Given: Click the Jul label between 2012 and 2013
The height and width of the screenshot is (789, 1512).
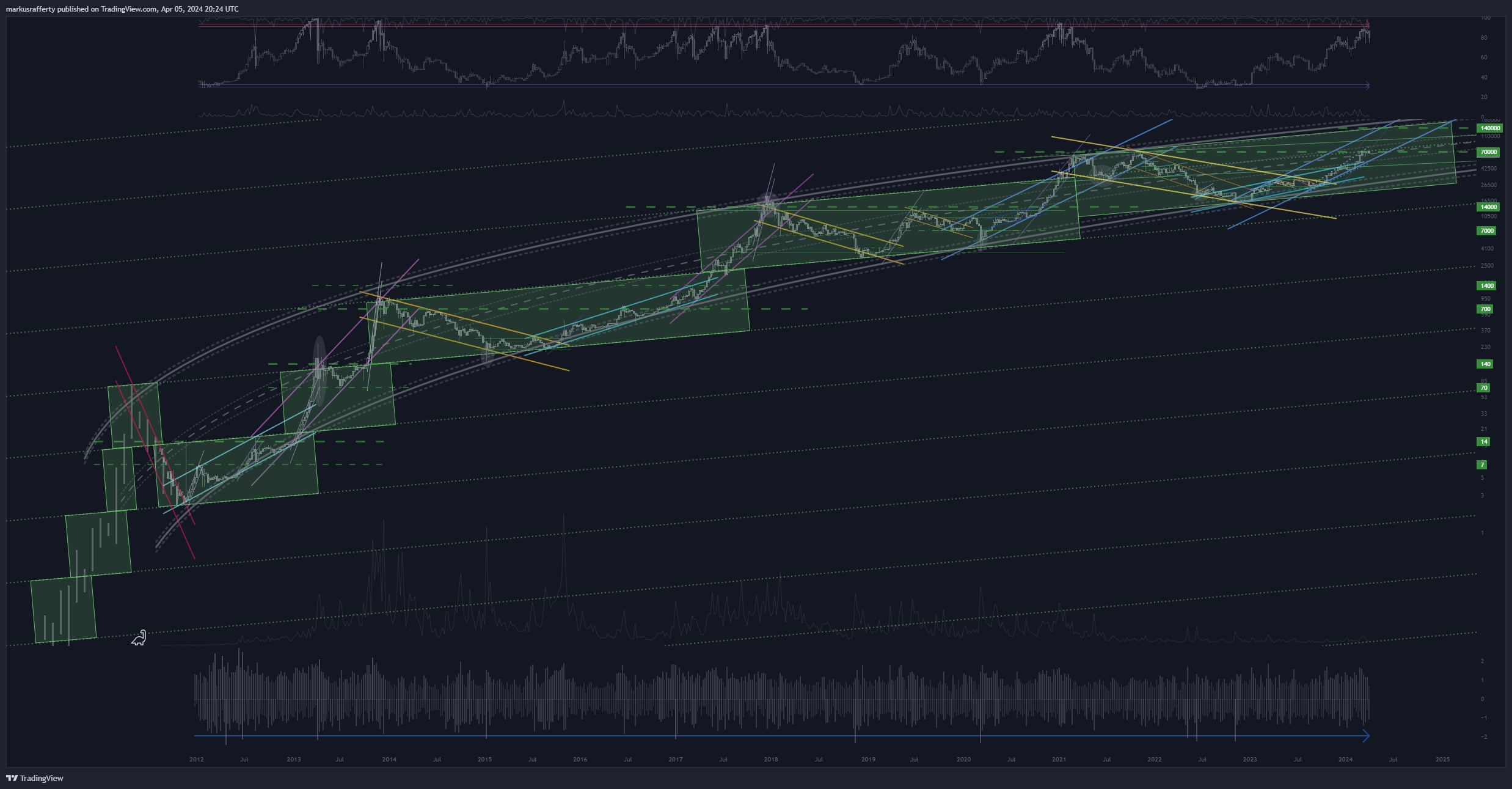Looking at the screenshot, I should 244,760.
